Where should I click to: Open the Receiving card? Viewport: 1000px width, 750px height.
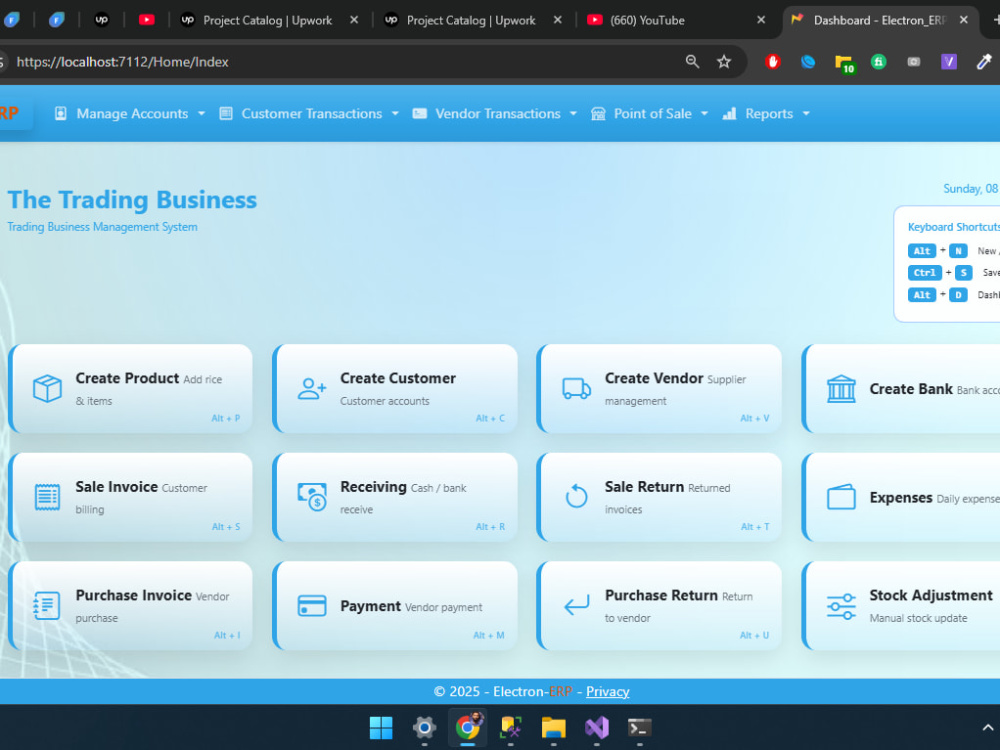tap(395, 497)
